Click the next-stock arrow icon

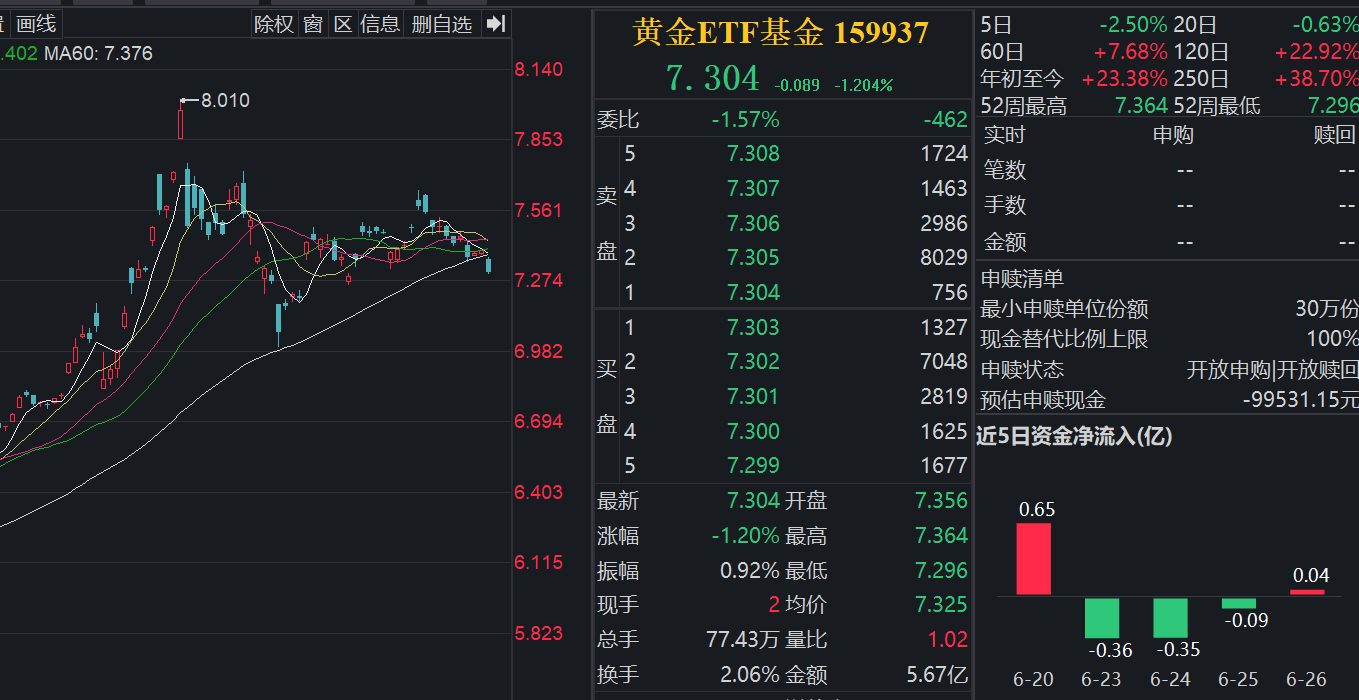(x=495, y=23)
